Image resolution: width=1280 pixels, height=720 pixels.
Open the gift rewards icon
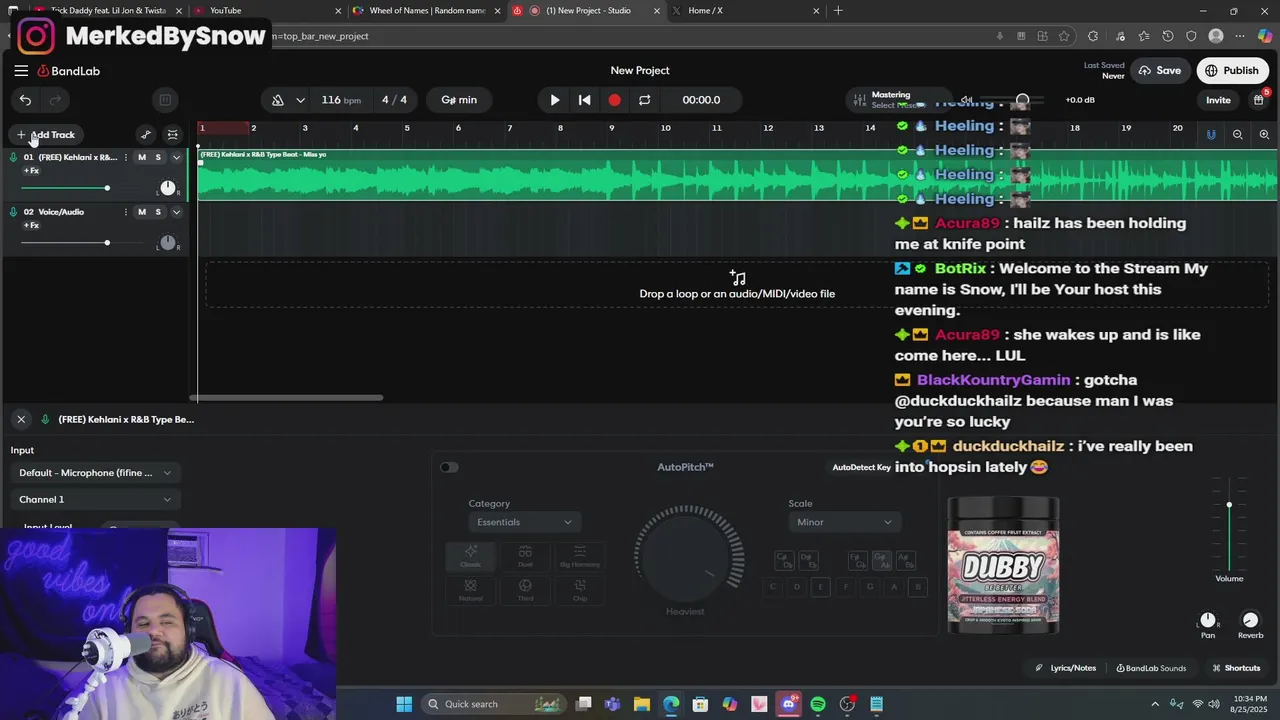1259,100
